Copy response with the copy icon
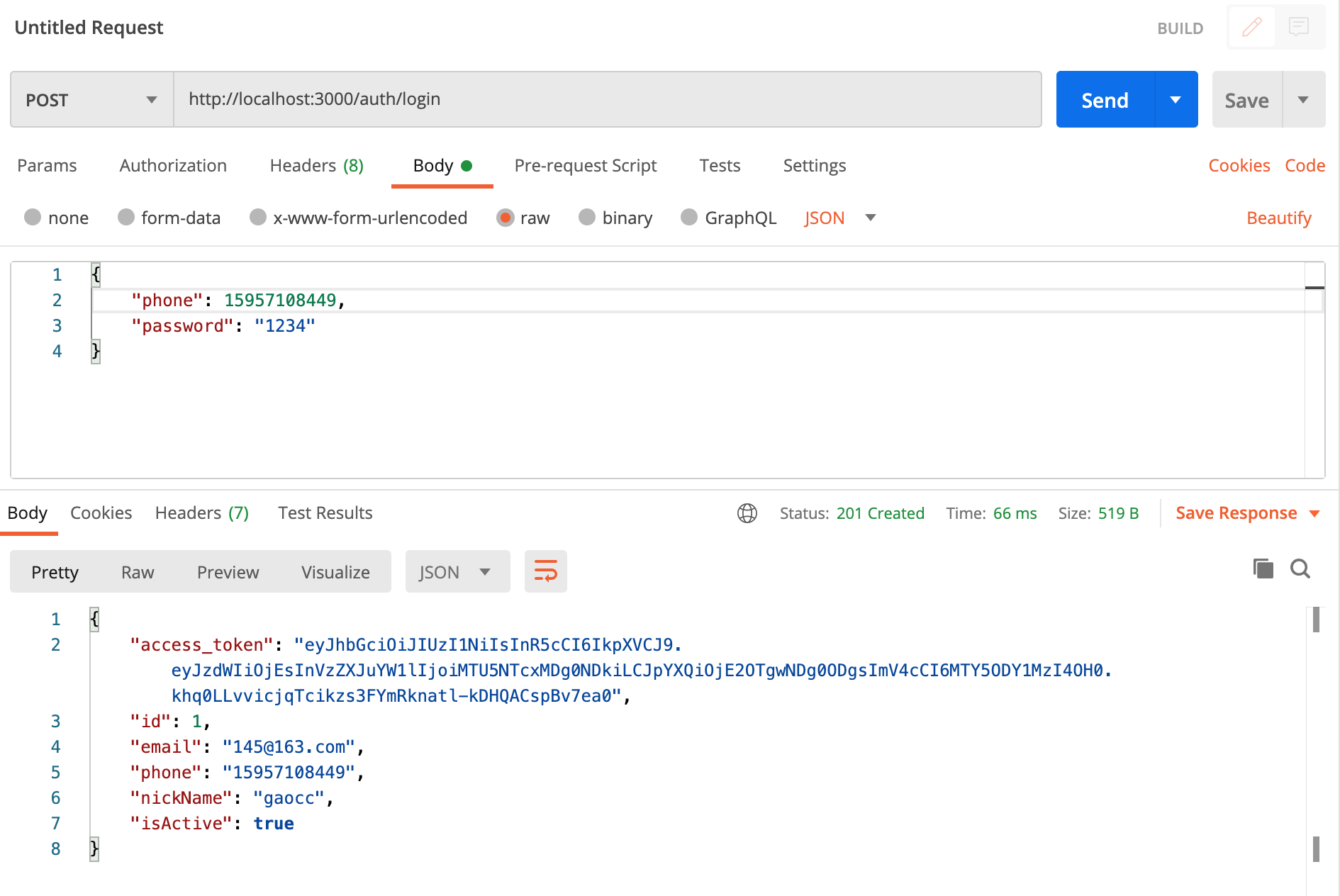This screenshot has height=896, width=1340. pyautogui.click(x=1263, y=569)
